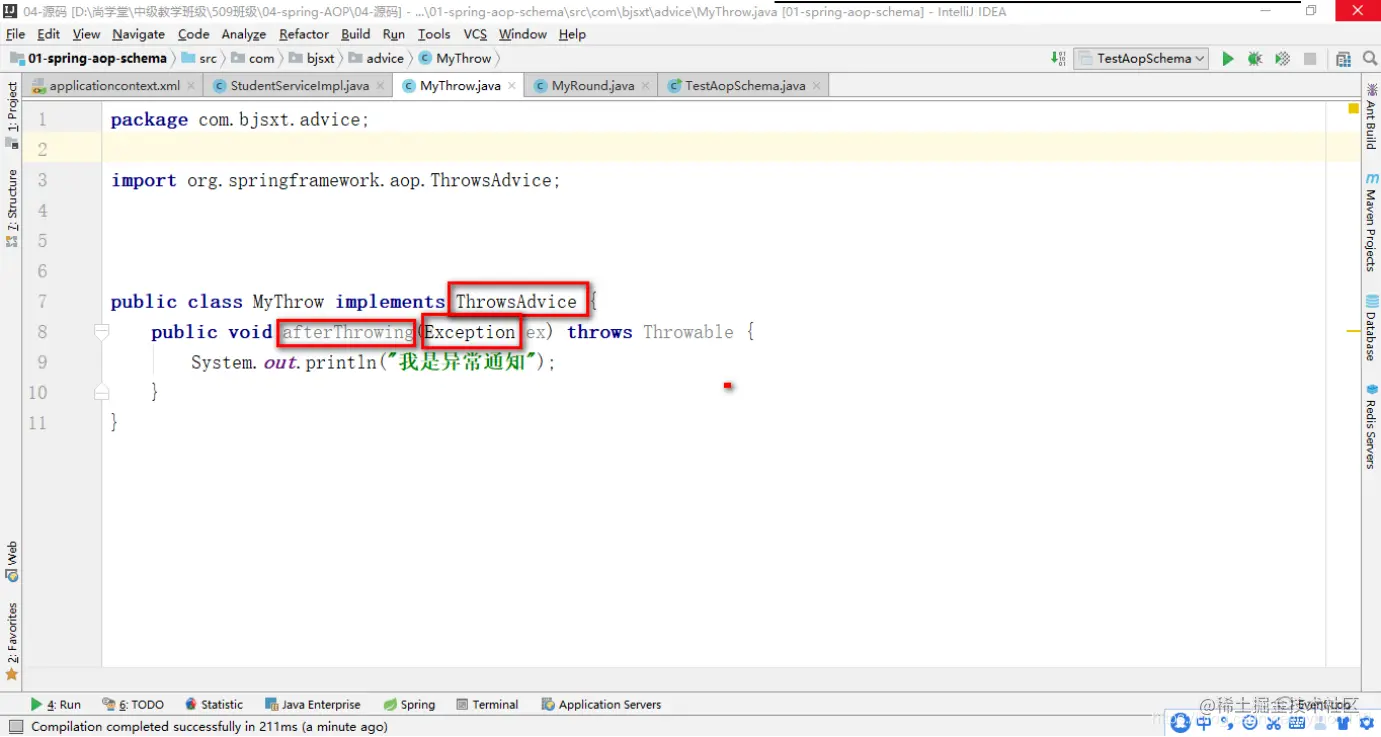Open the Run menu
This screenshot has width=1381, height=737.
[394, 34]
